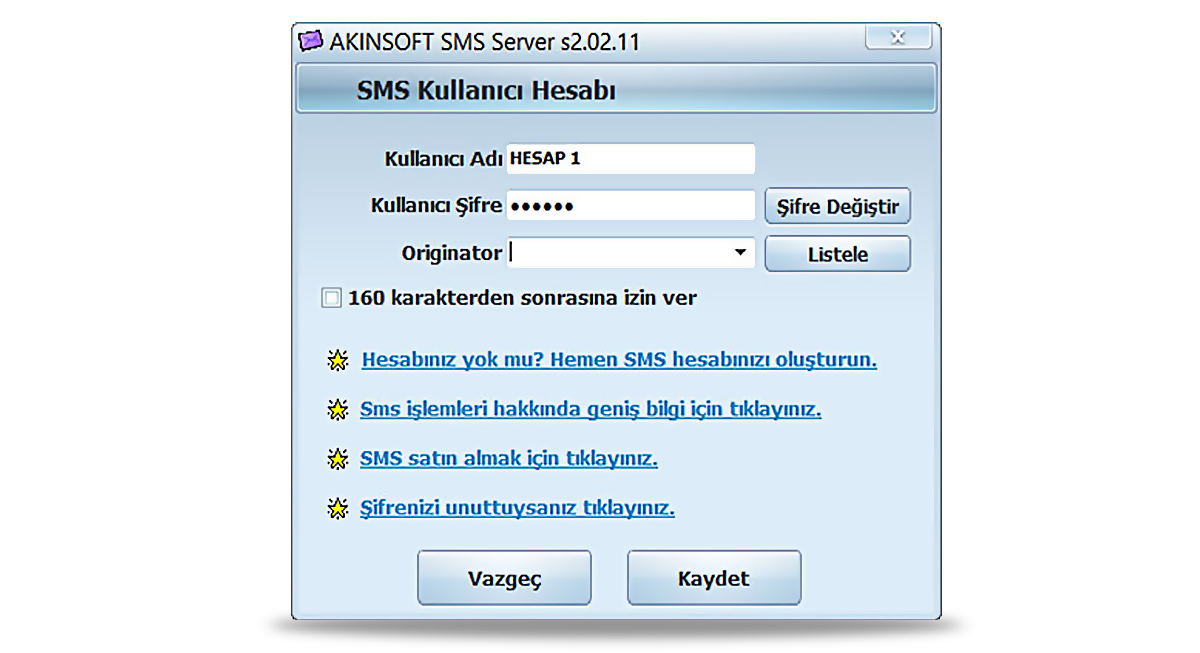The width and height of the screenshot is (1200, 653).
Task: Click inside the empty Originator text box
Action: click(610, 253)
